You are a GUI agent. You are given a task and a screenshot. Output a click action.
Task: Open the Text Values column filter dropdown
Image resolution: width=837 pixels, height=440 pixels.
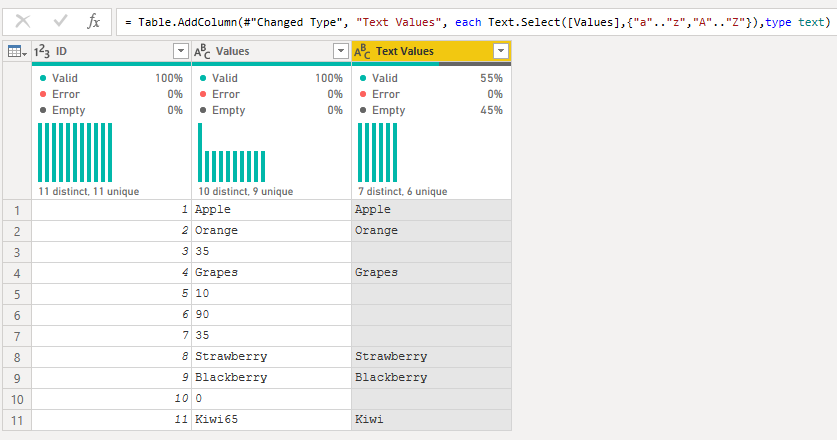tap(501, 51)
